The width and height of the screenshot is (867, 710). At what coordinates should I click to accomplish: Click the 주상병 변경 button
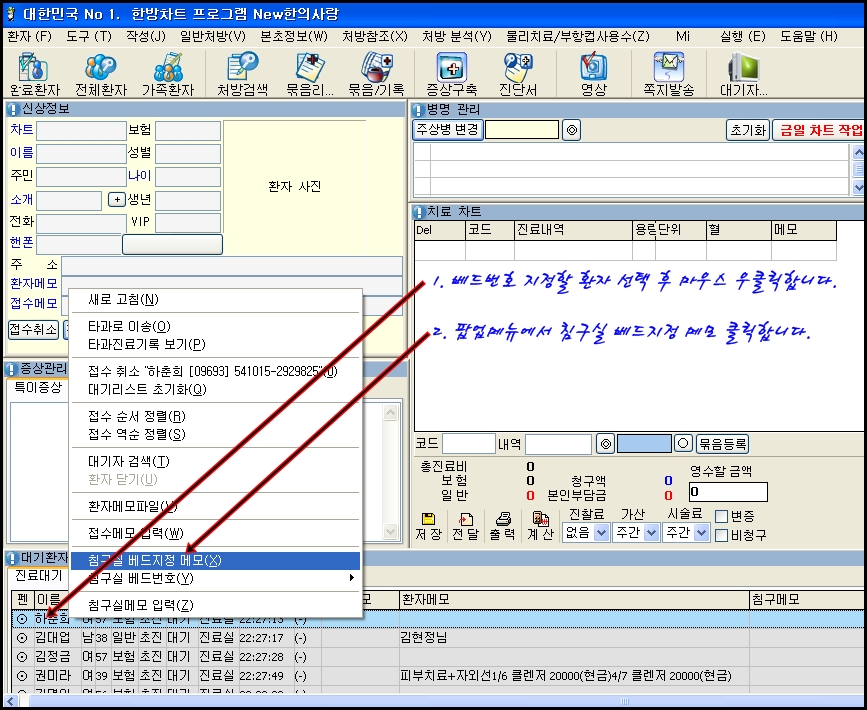point(447,130)
